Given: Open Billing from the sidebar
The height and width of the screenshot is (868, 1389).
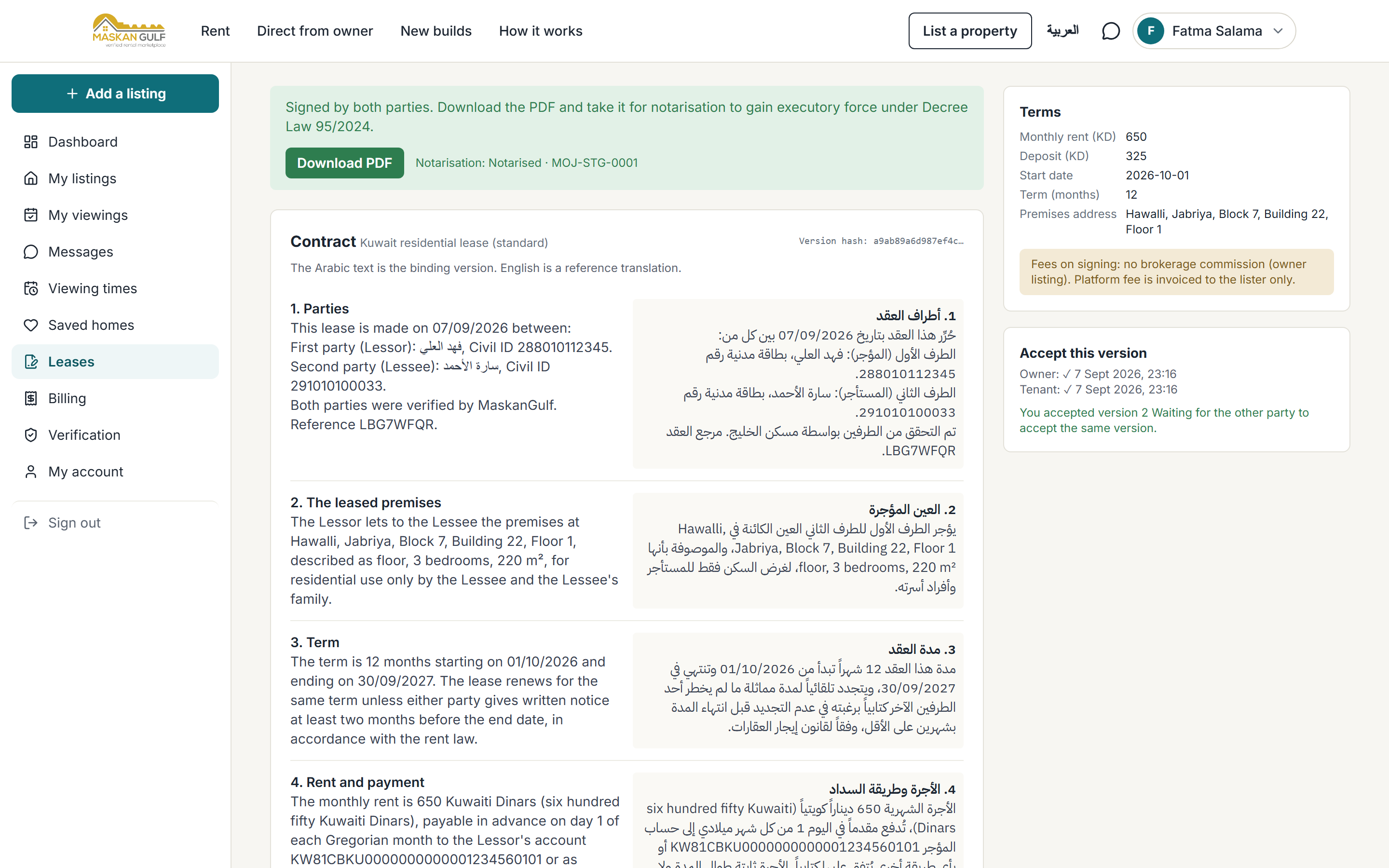Looking at the screenshot, I should pos(115,398).
